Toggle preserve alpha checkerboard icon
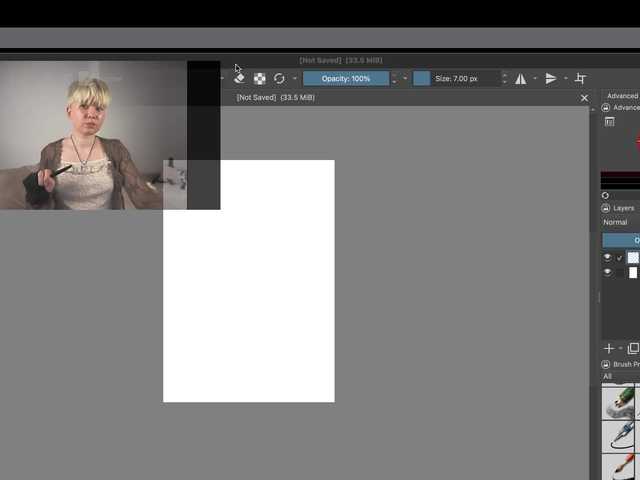 (x=260, y=78)
